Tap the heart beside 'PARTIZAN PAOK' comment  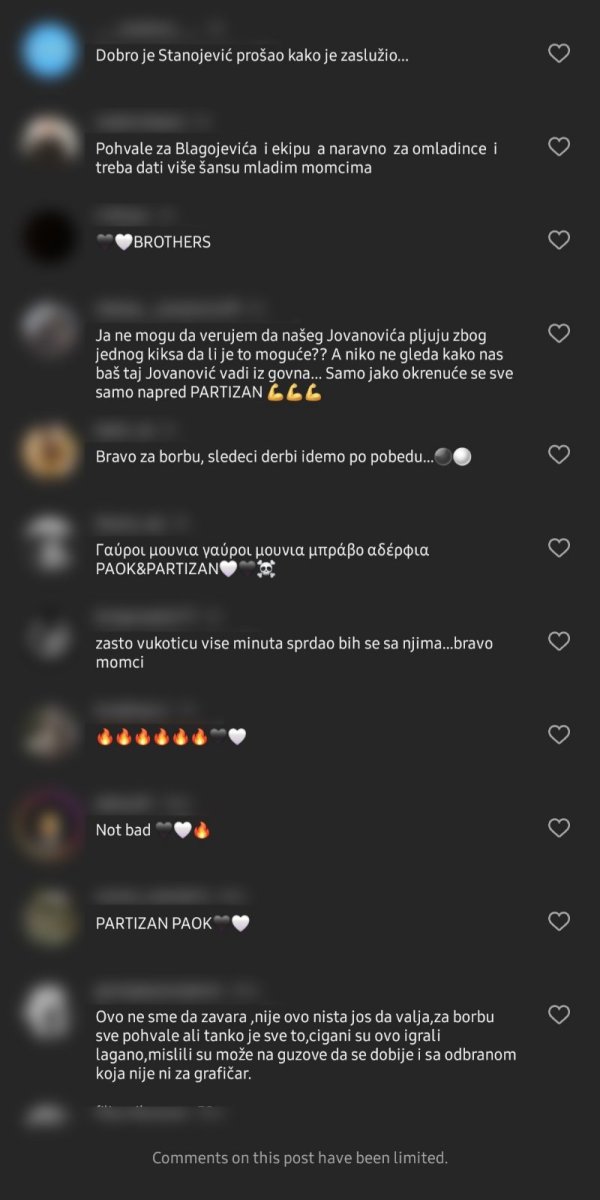pyautogui.click(x=559, y=921)
